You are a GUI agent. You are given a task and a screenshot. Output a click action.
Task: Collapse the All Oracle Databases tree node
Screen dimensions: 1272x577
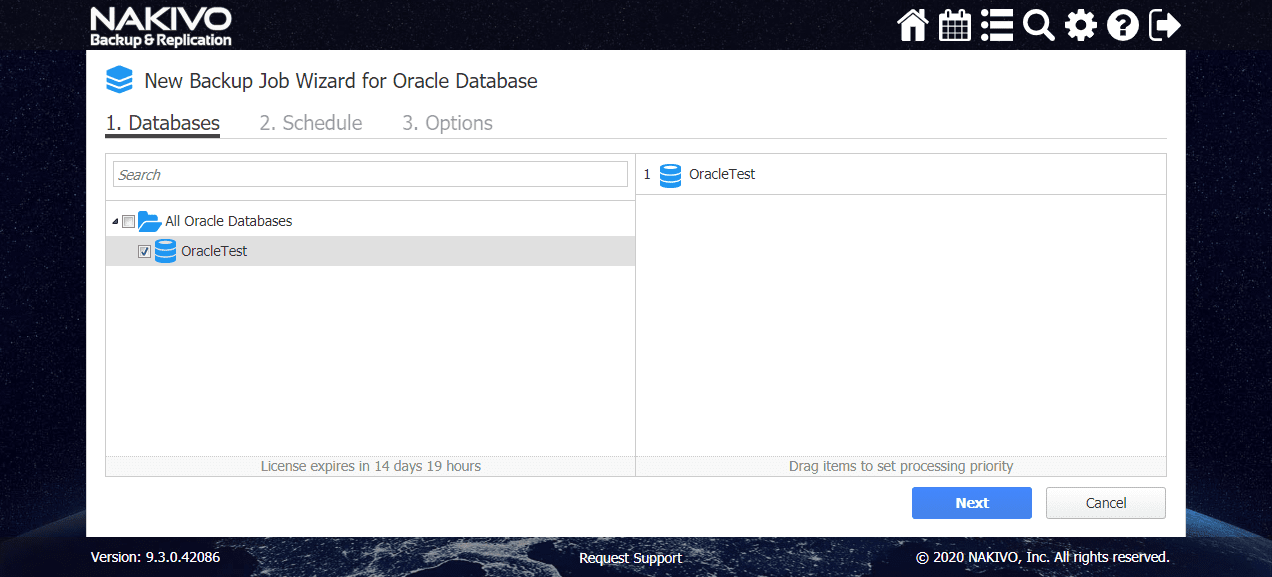(116, 220)
